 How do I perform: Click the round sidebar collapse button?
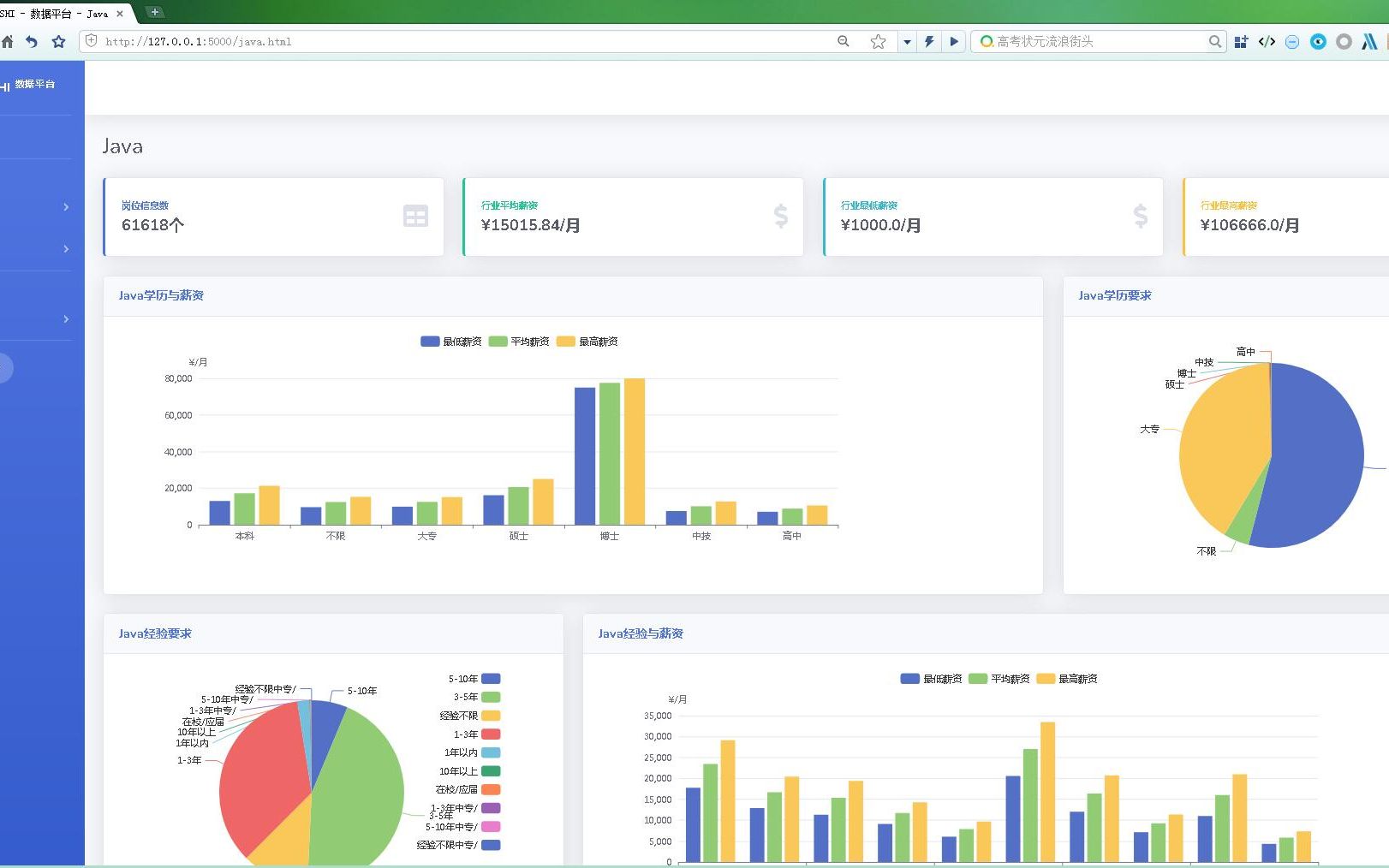(x=3, y=368)
